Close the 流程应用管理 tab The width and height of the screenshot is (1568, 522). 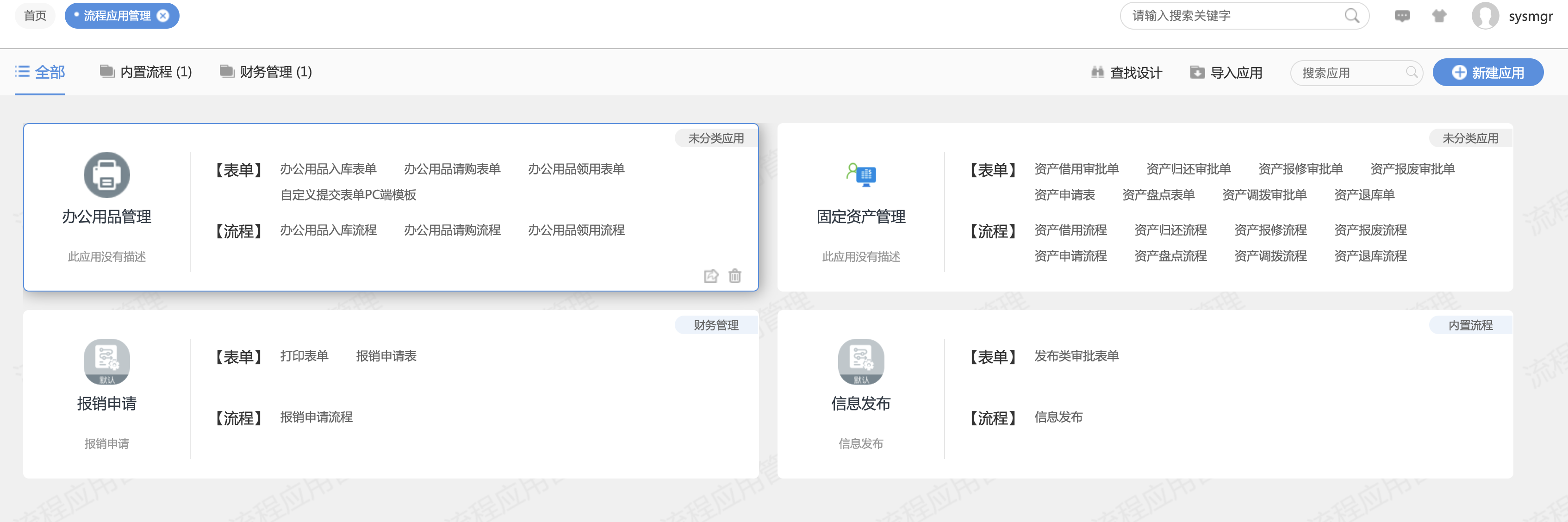[163, 16]
